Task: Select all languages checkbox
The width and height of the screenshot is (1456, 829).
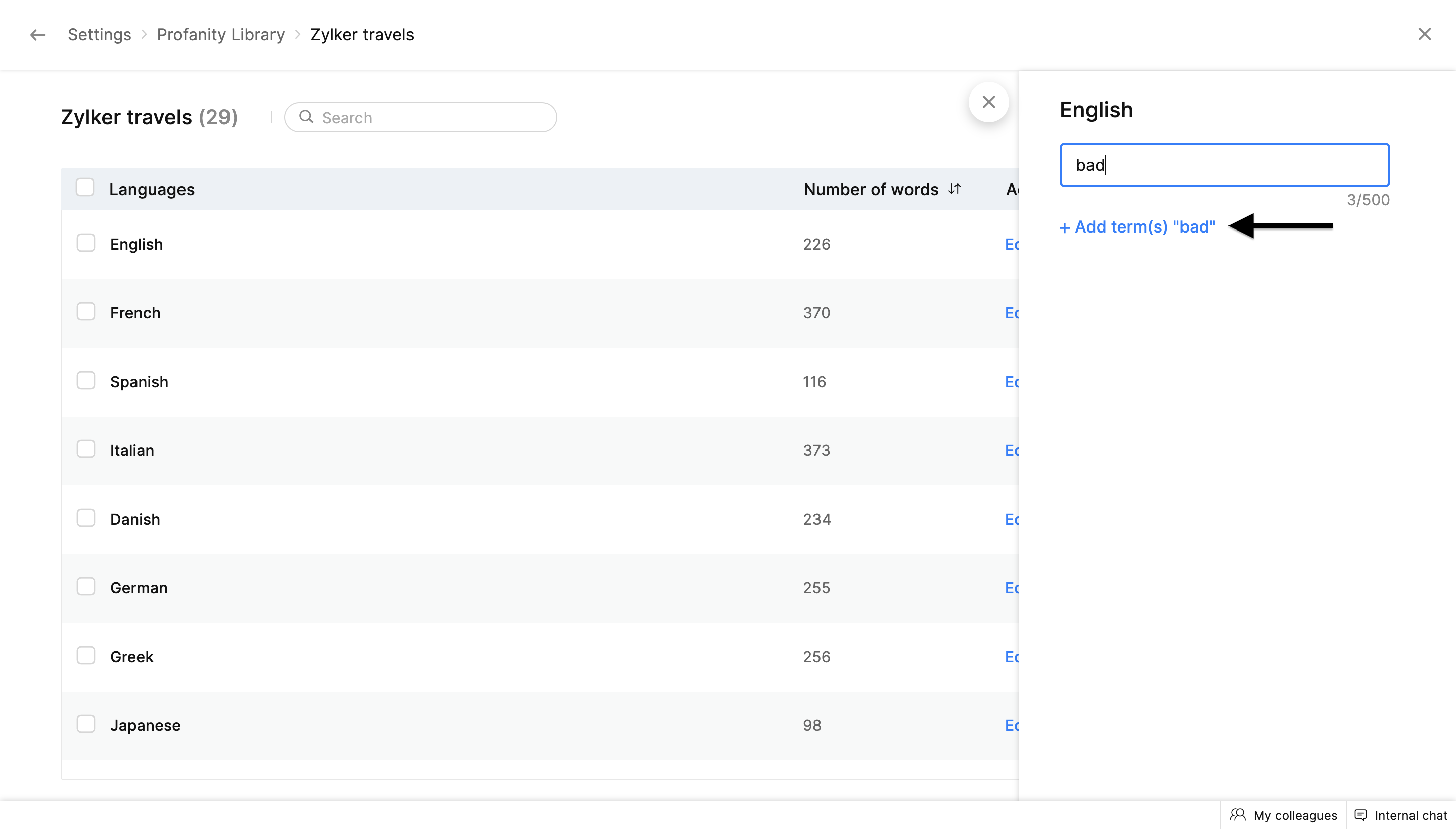Action: 85,188
